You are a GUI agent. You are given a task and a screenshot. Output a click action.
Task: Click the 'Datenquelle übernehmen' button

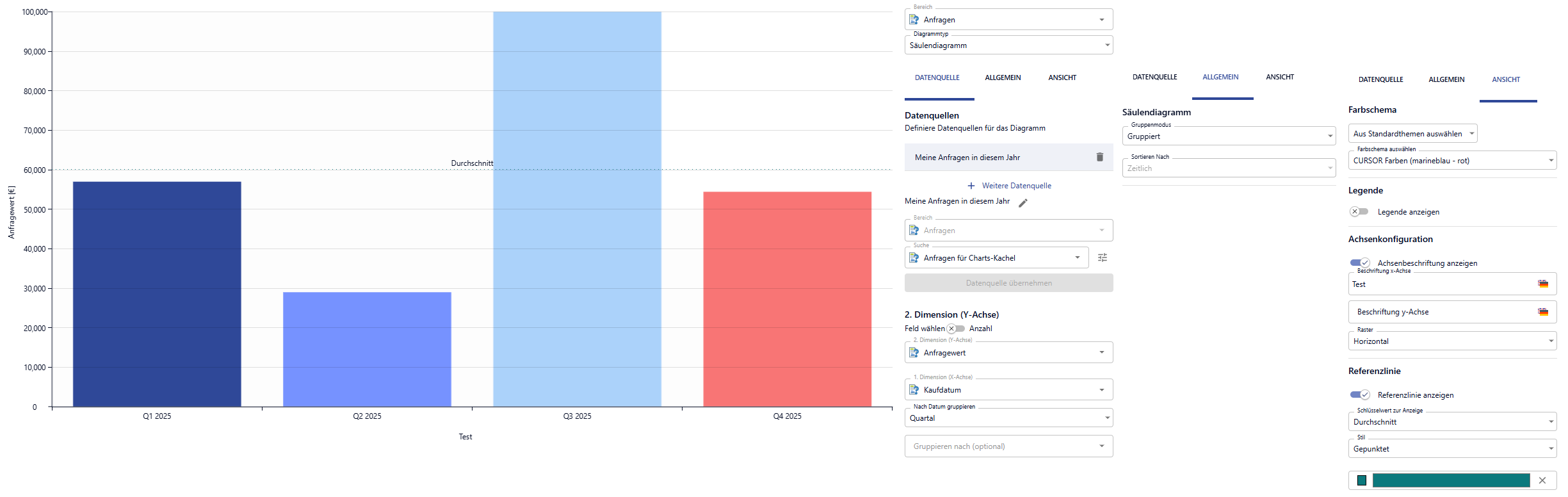[1008, 283]
